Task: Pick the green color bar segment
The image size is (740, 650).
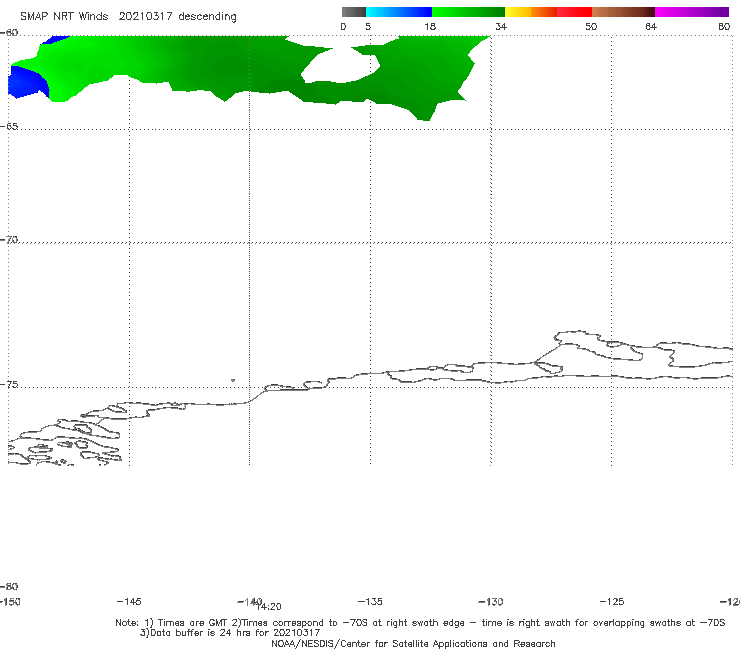Action: (468, 12)
